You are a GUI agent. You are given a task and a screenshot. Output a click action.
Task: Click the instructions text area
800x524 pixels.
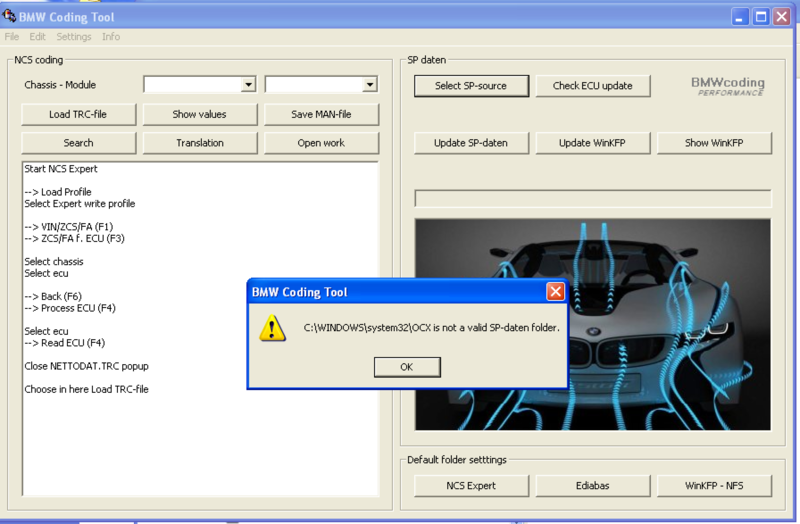201,329
